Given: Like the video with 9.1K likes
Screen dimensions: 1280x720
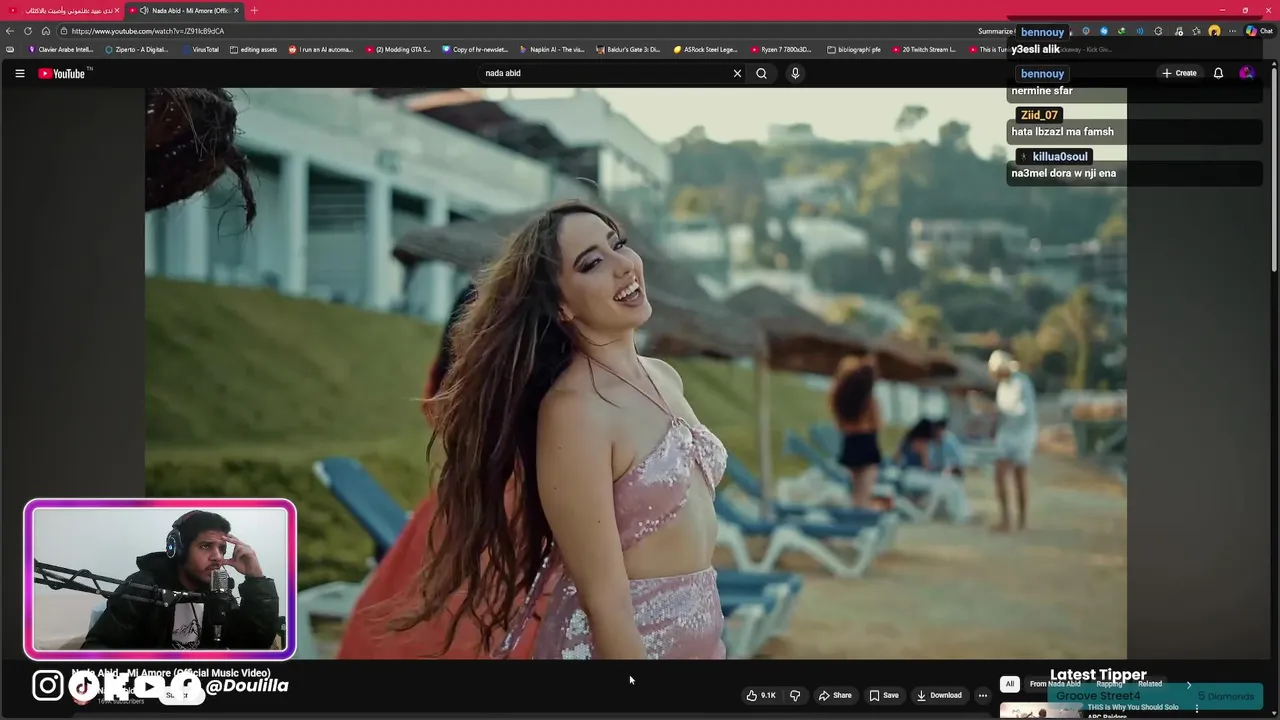Looking at the screenshot, I should (x=761, y=695).
